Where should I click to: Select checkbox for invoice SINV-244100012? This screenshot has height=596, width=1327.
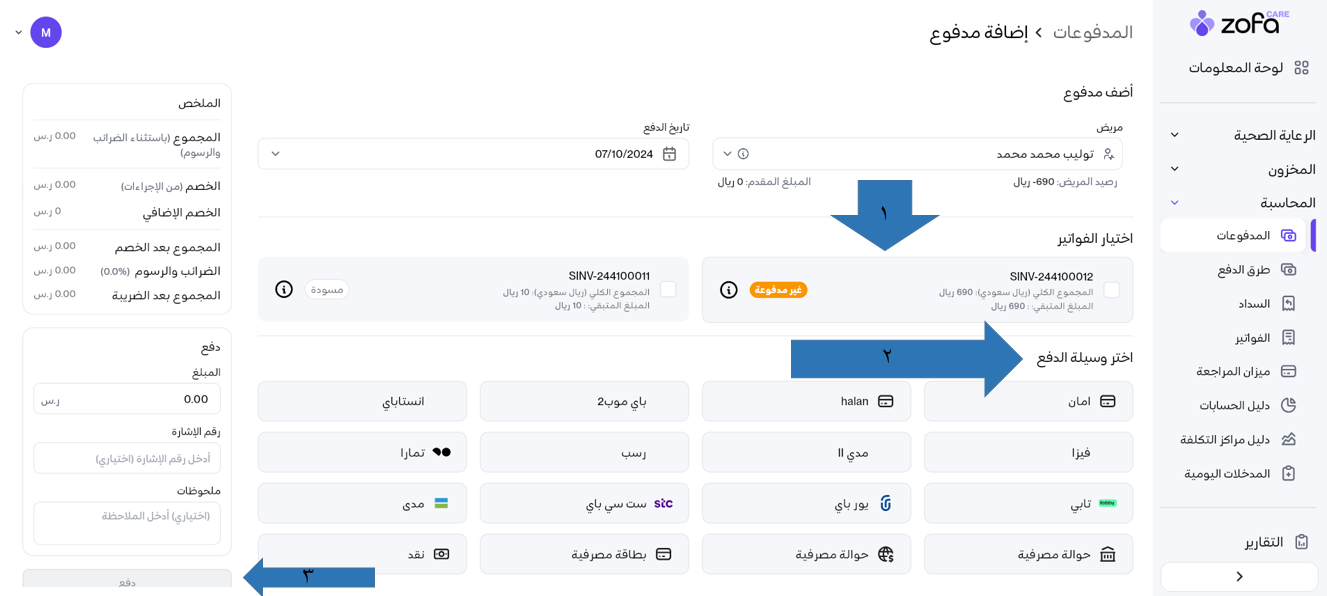pyautogui.click(x=1111, y=290)
